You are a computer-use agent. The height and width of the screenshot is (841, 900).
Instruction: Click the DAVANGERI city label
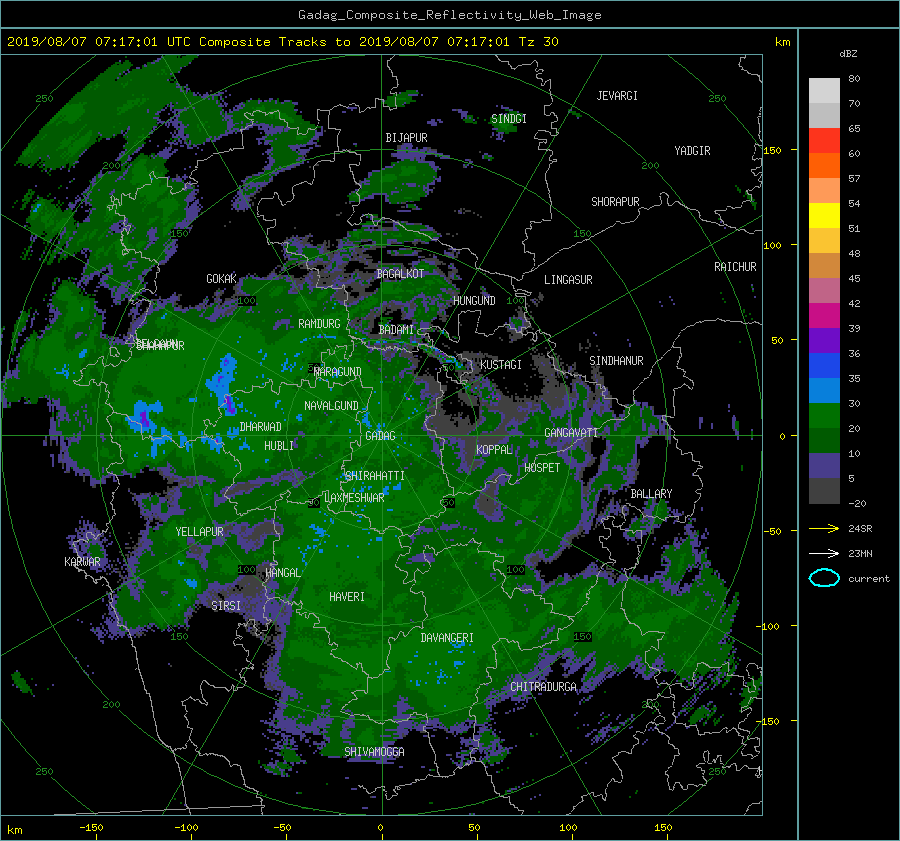pyautogui.click(x=447, y=638)
